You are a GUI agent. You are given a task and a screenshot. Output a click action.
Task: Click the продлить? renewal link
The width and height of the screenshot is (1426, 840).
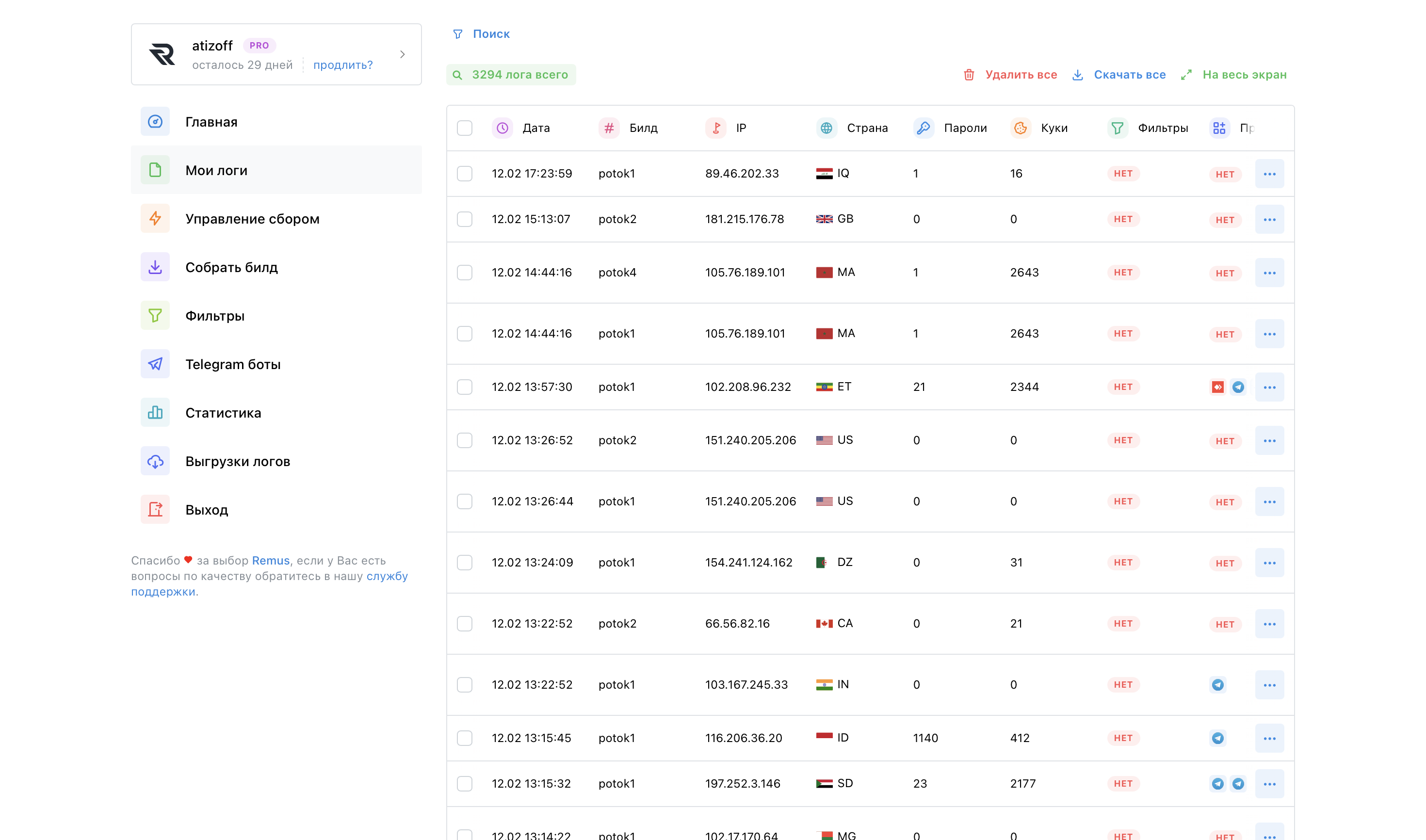343,65
